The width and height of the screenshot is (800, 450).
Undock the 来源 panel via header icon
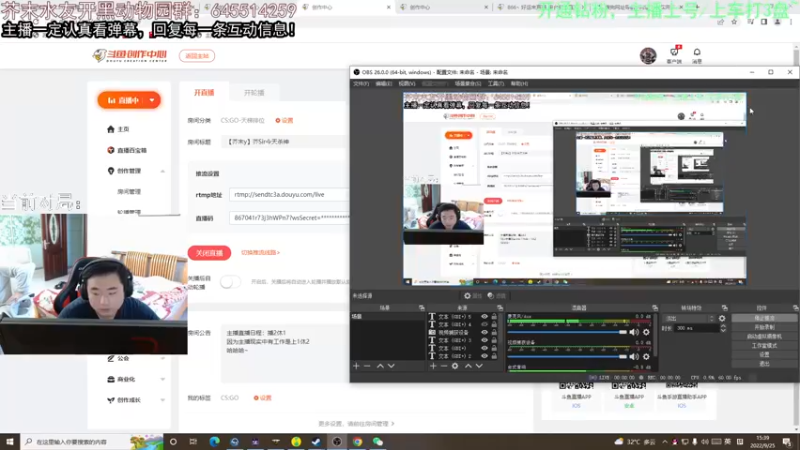[500, 308]
